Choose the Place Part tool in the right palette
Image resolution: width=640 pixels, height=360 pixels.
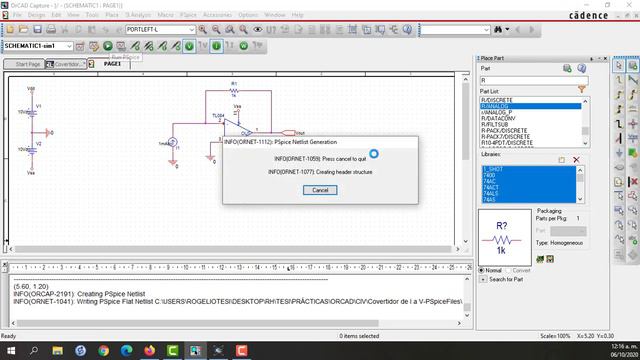click(x=633, y=65)
